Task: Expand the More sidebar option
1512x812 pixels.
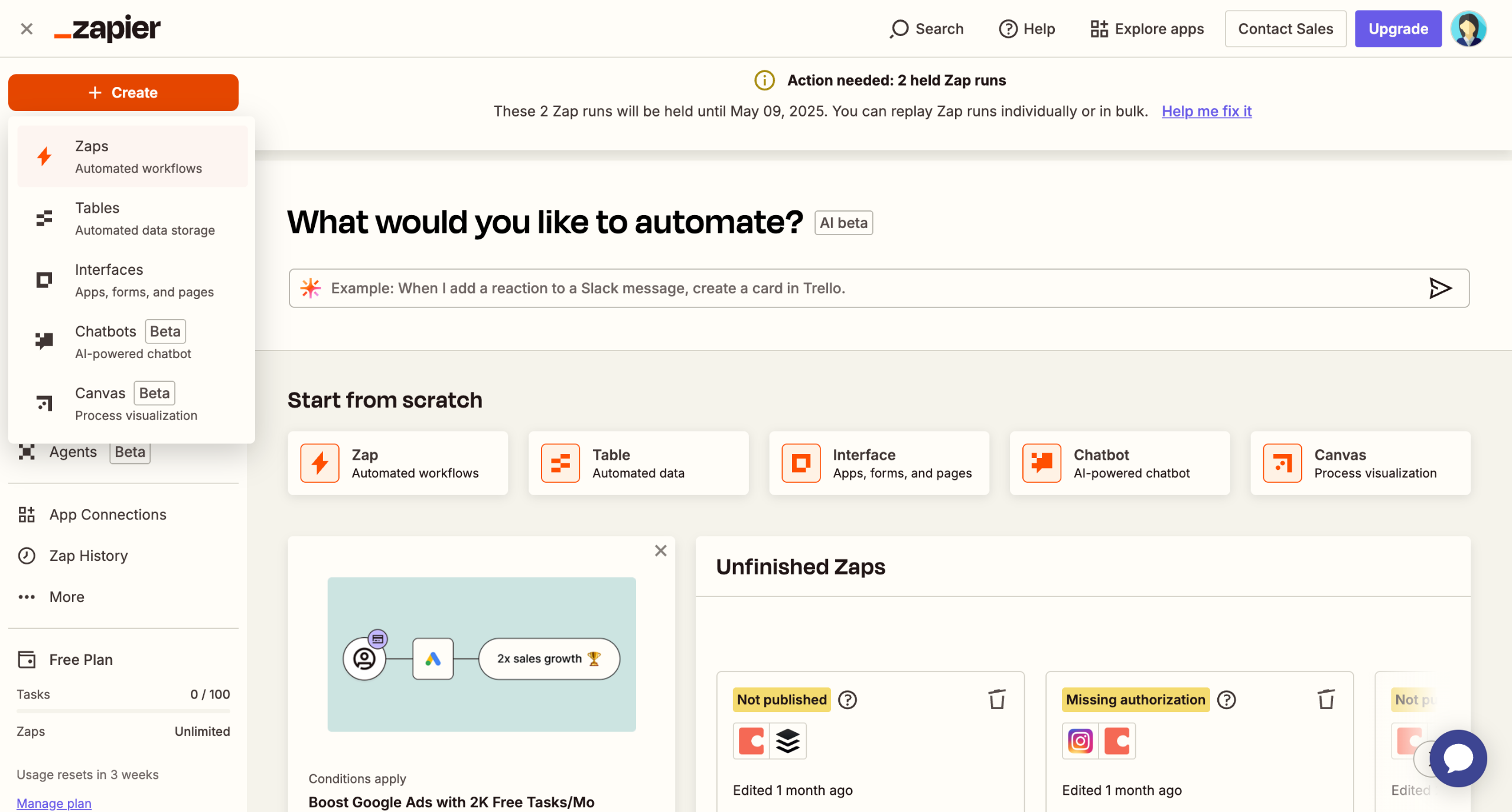Action: point(66,597)
